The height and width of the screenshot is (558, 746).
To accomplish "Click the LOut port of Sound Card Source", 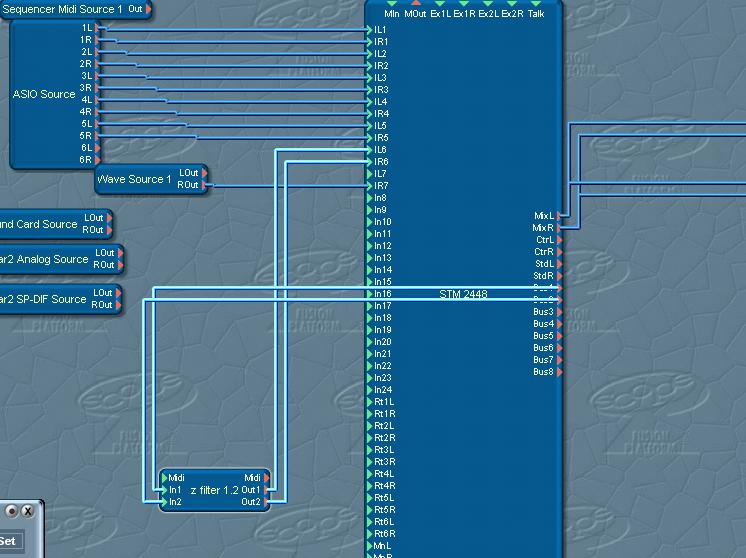I will (109, 218).
